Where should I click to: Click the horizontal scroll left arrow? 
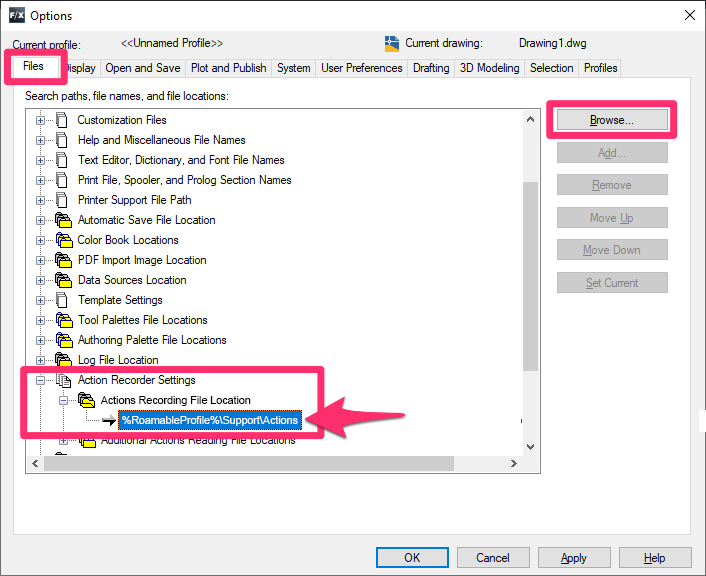pos(35,463)
